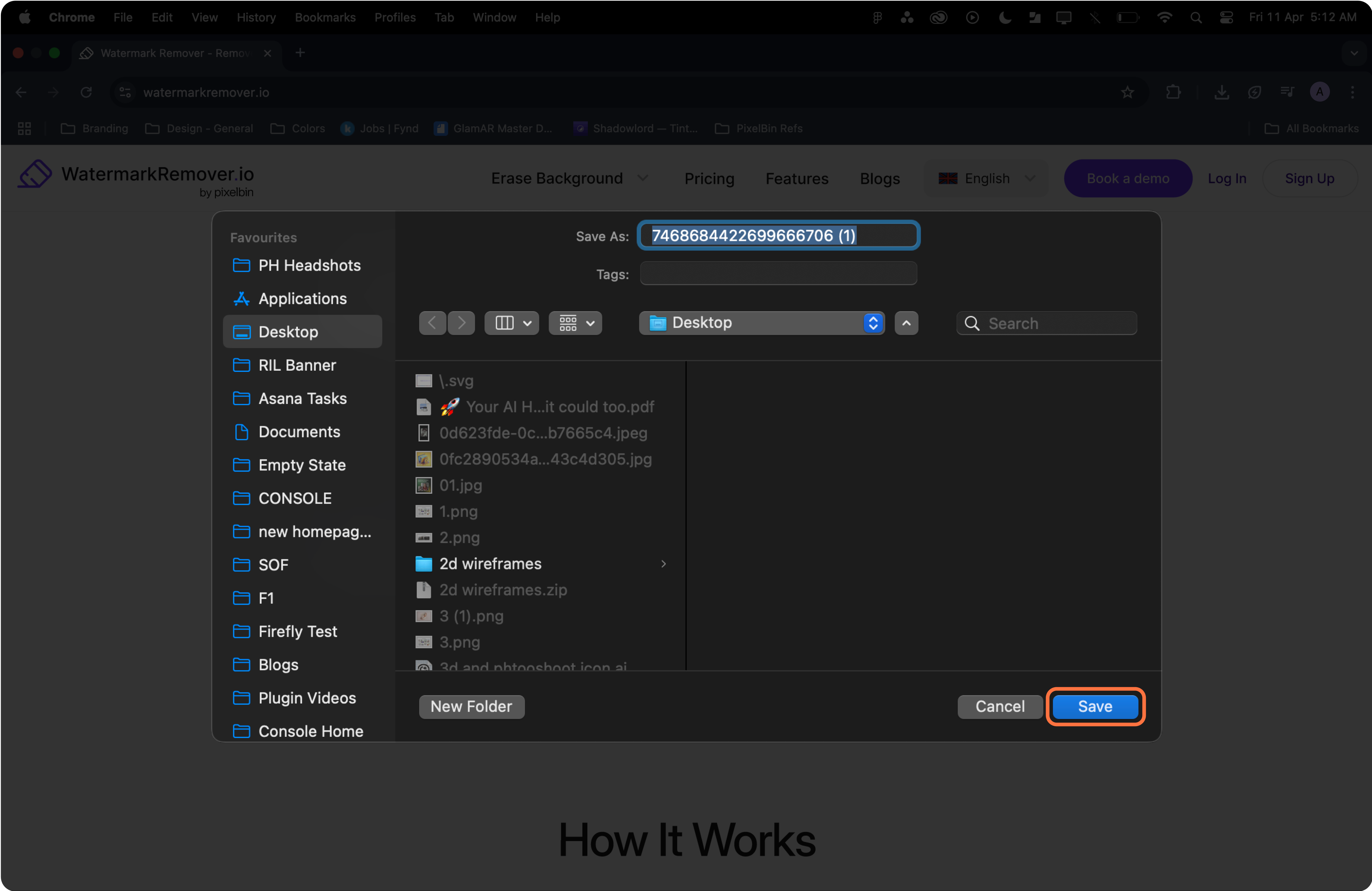Click the Cancel button

point(1000,707)
